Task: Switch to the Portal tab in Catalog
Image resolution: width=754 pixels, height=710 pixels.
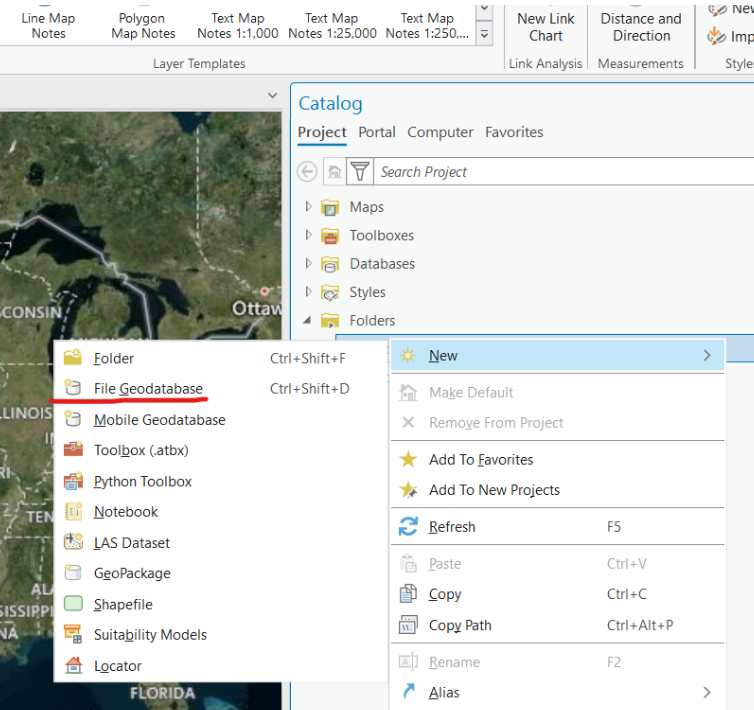Action: point(377,132)
